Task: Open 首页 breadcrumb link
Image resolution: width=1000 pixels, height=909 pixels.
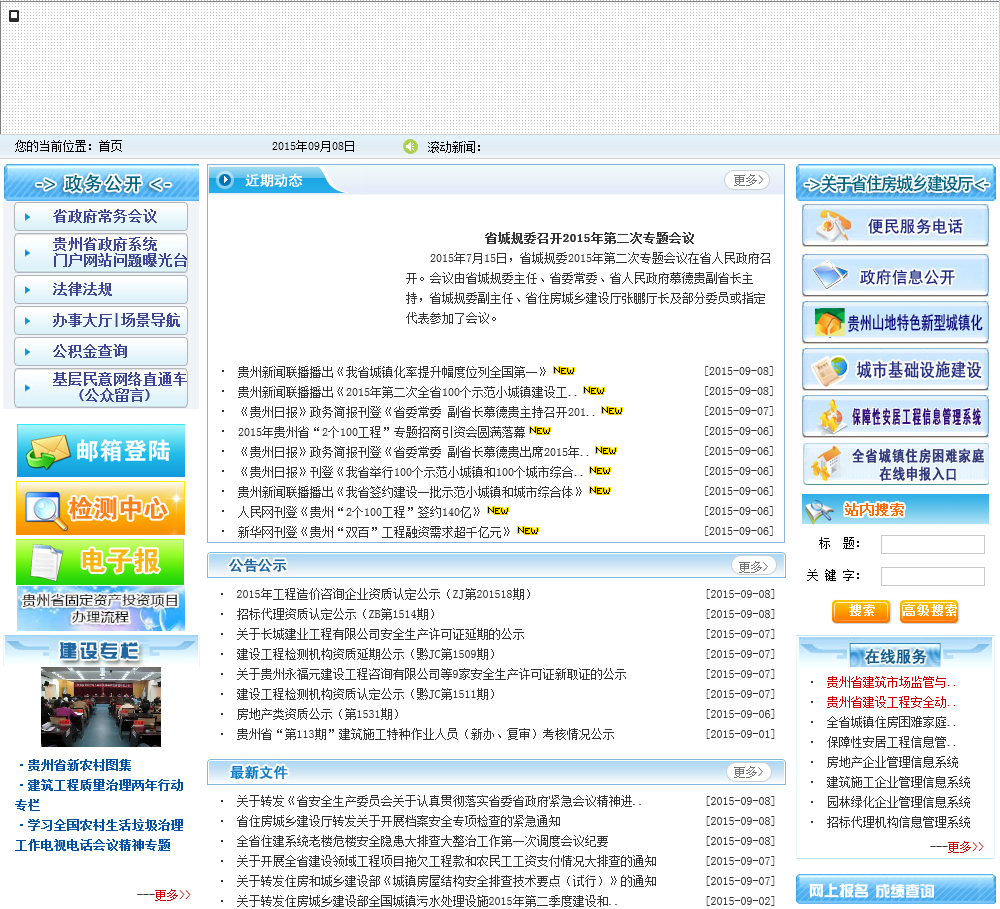Action: (110, 146)
